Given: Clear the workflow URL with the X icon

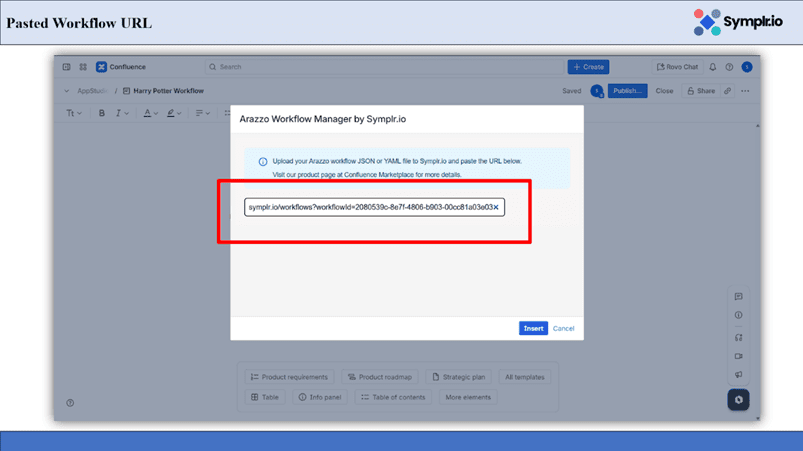Looking at the screenshot, I should (495, 207).
